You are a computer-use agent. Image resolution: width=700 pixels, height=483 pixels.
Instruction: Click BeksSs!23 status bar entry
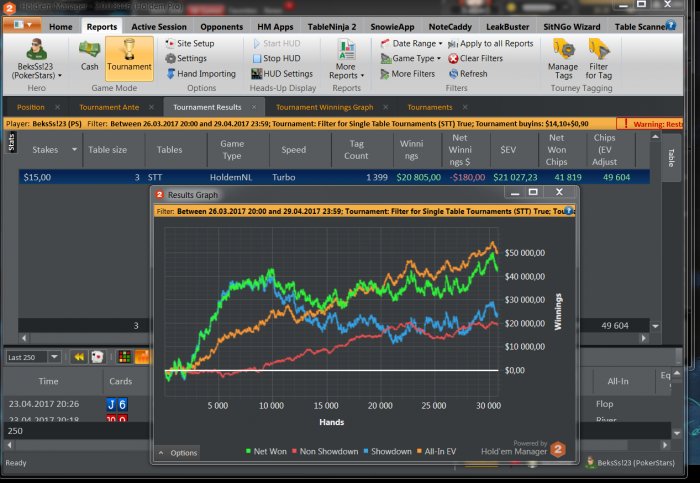coord(630,463)
